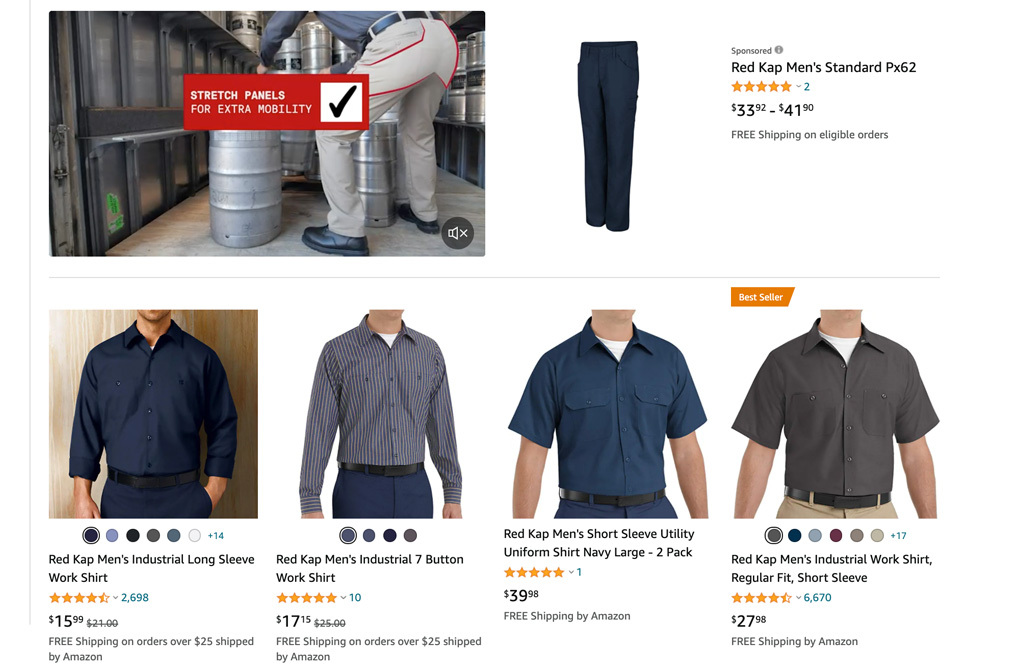
Task: Select white swatch for Long Sleeve Work Shirt
Action: click(x=195, y=535)
